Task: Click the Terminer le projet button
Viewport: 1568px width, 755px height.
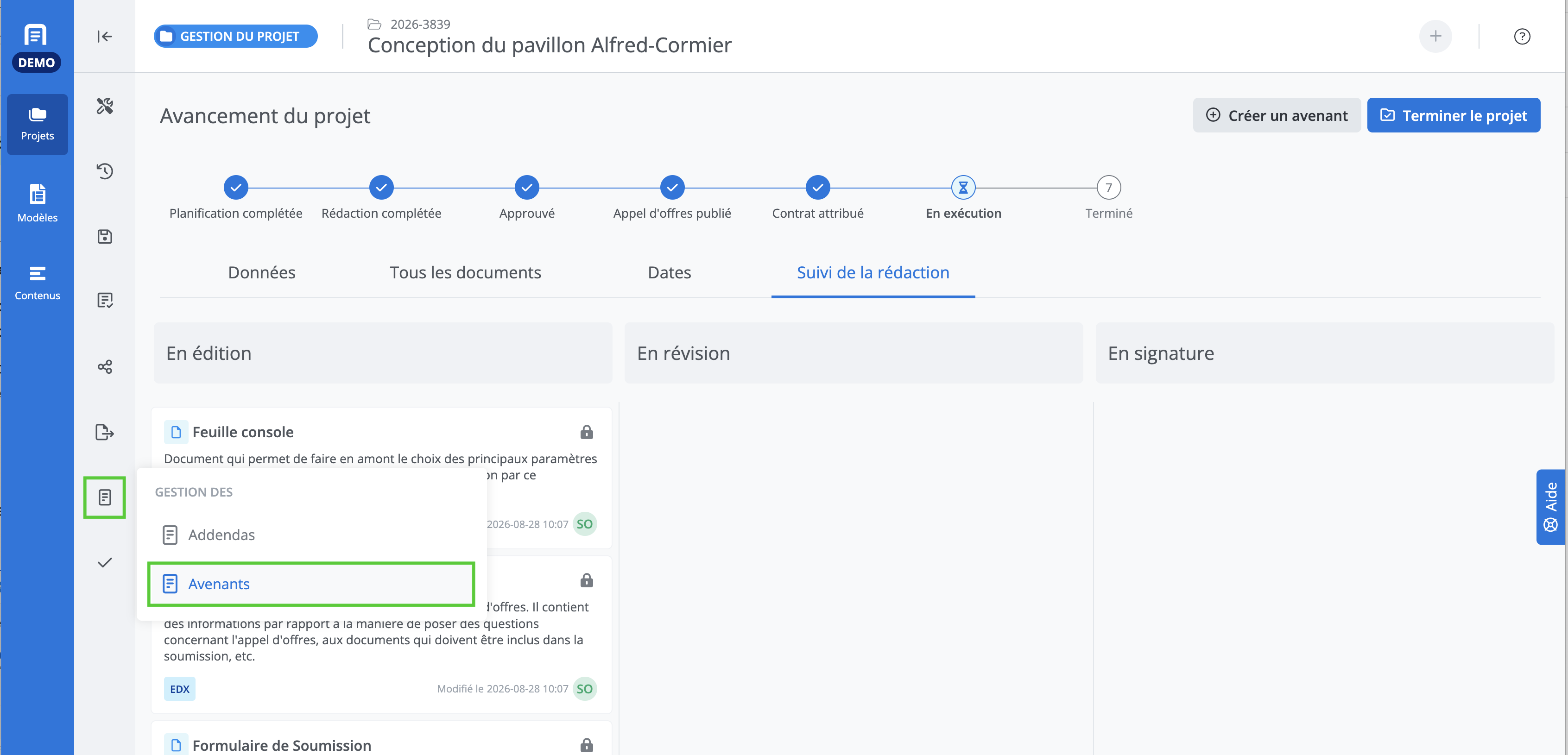Action: coord(1453,115)
